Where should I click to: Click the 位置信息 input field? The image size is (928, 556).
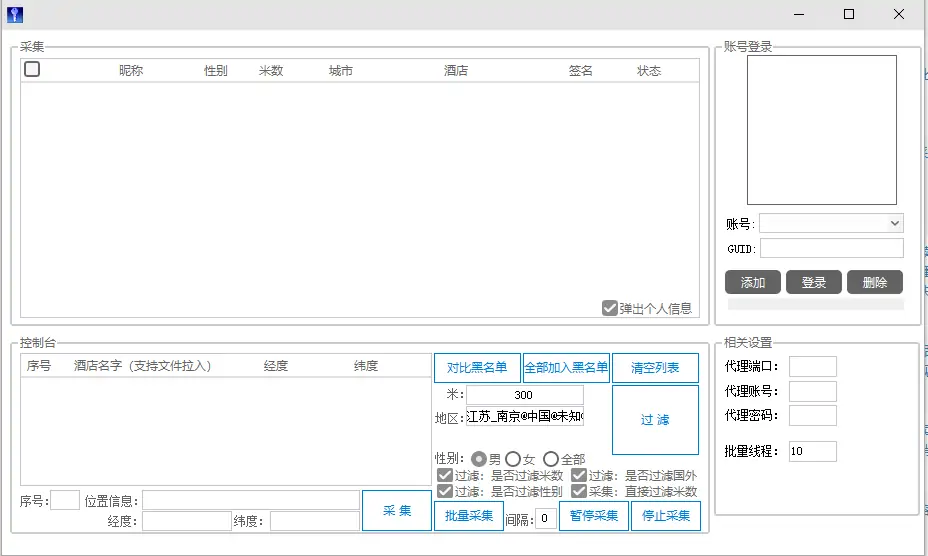point(250,500)
